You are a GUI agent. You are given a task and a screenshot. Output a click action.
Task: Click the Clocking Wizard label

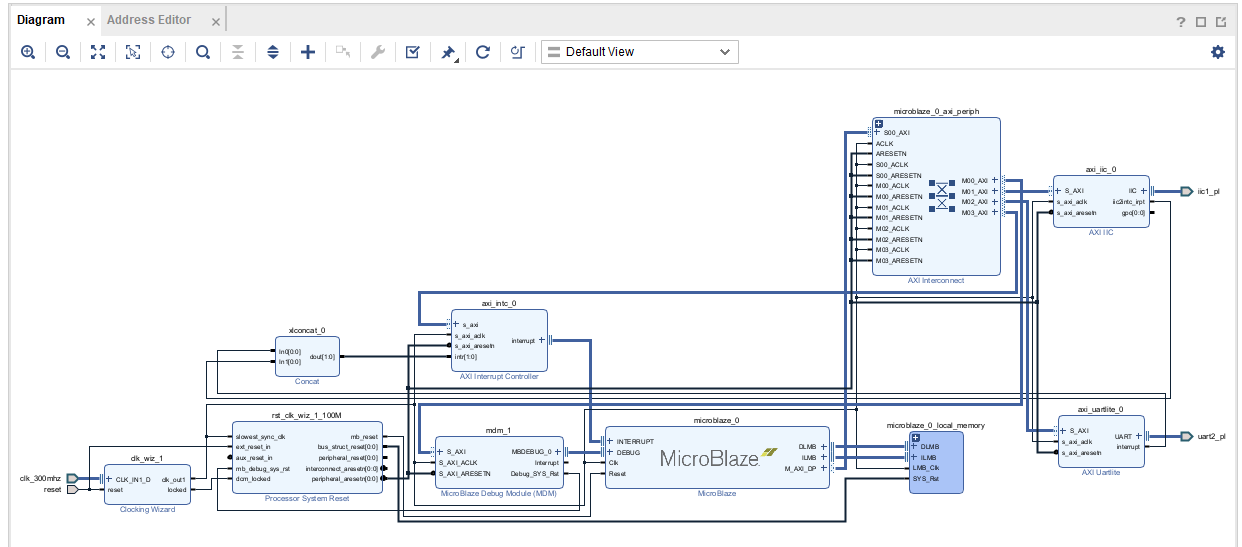click(147, 510)
